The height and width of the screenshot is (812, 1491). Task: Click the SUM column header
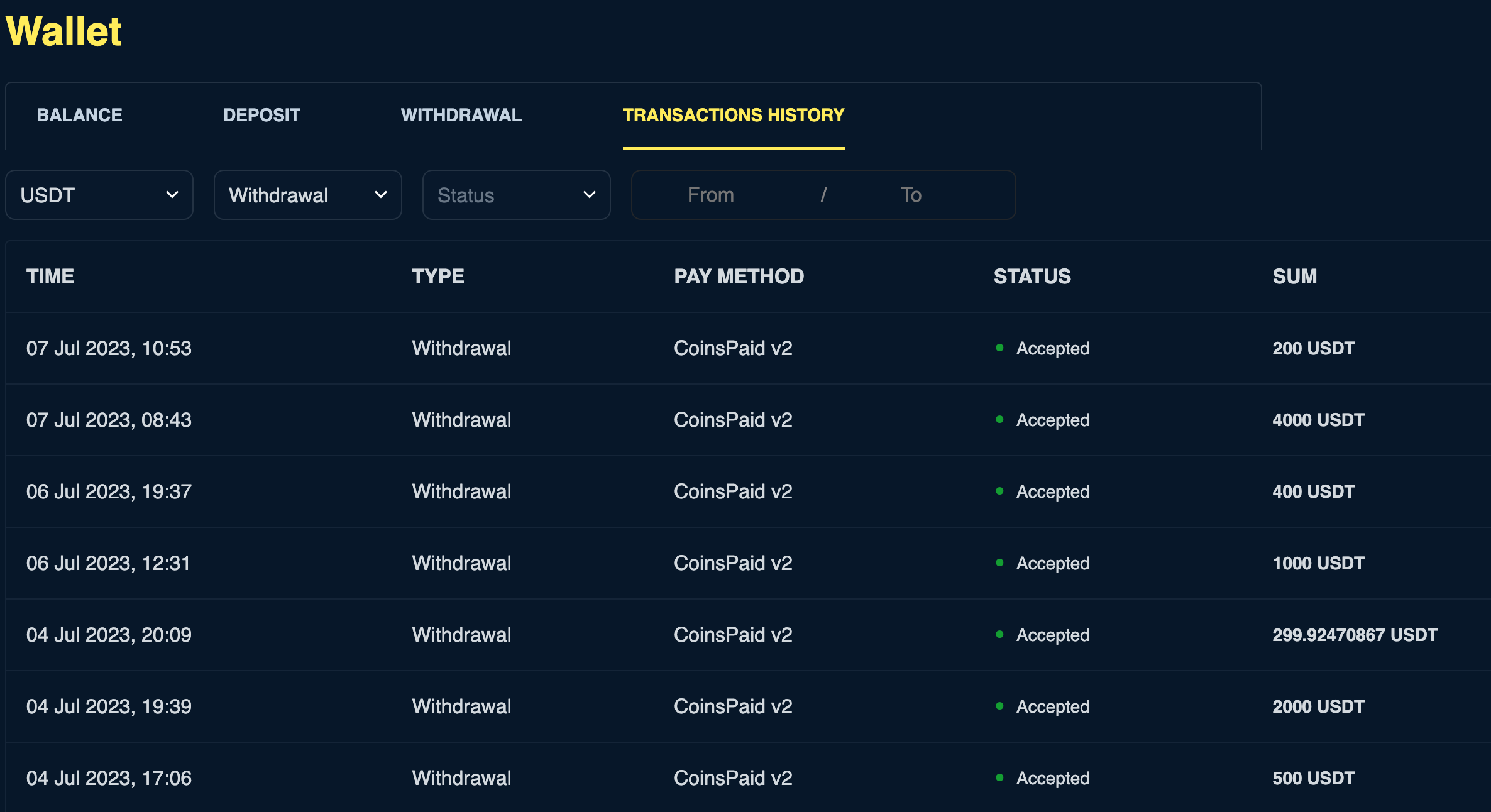pos(1294,277)
